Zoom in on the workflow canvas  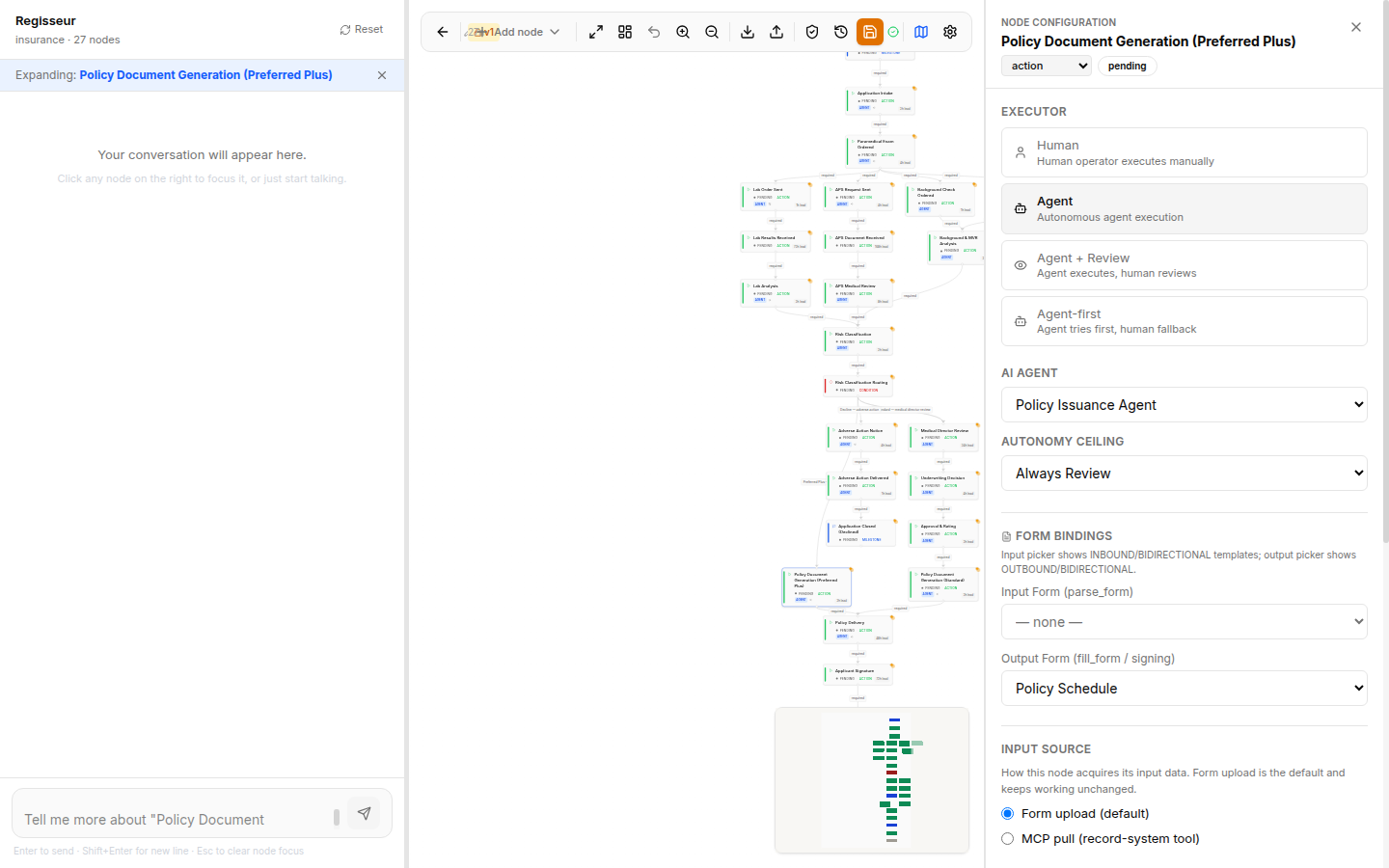pyautogui.click(x=683, y=32)
